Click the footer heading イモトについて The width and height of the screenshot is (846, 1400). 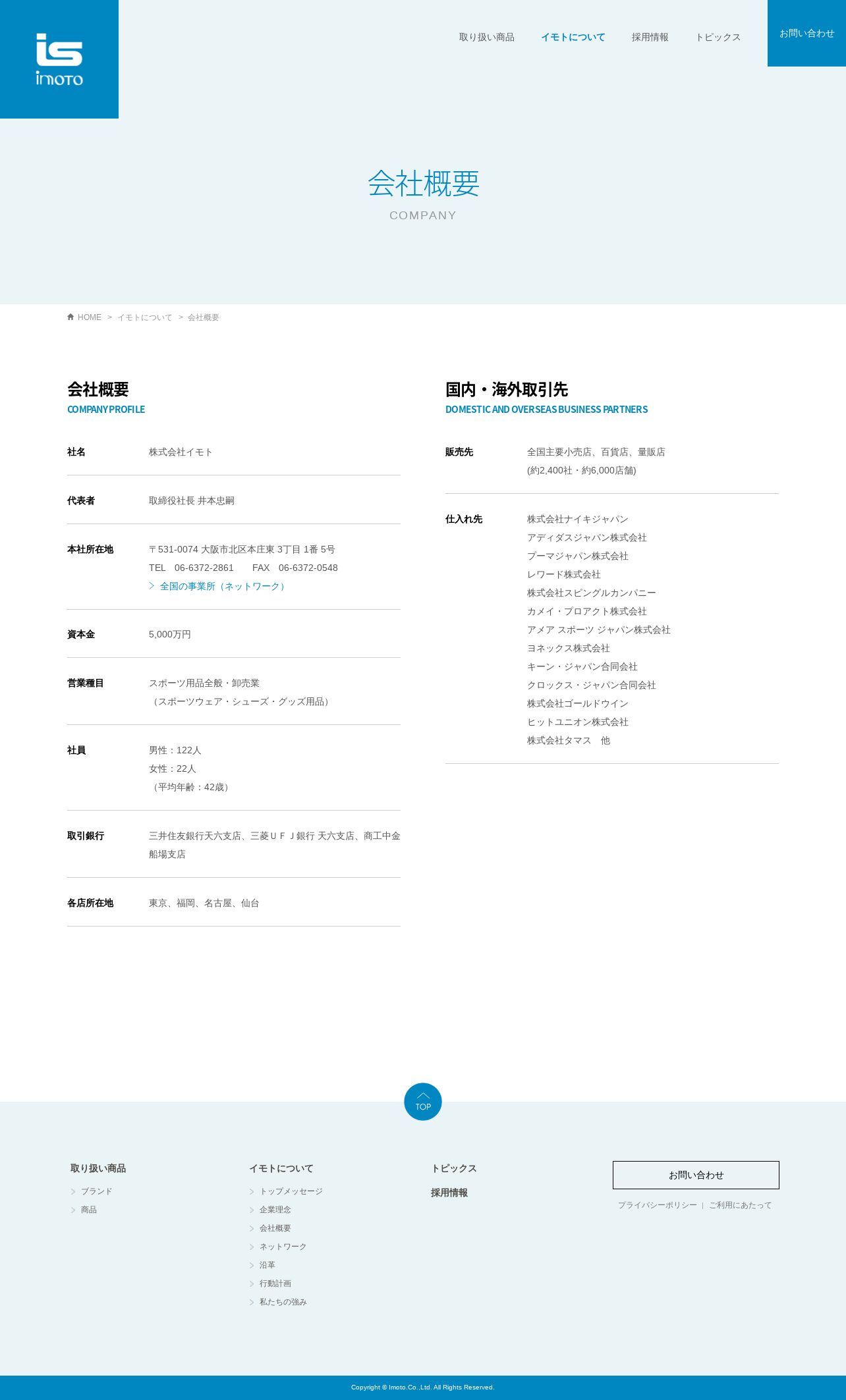(281, 1168)
